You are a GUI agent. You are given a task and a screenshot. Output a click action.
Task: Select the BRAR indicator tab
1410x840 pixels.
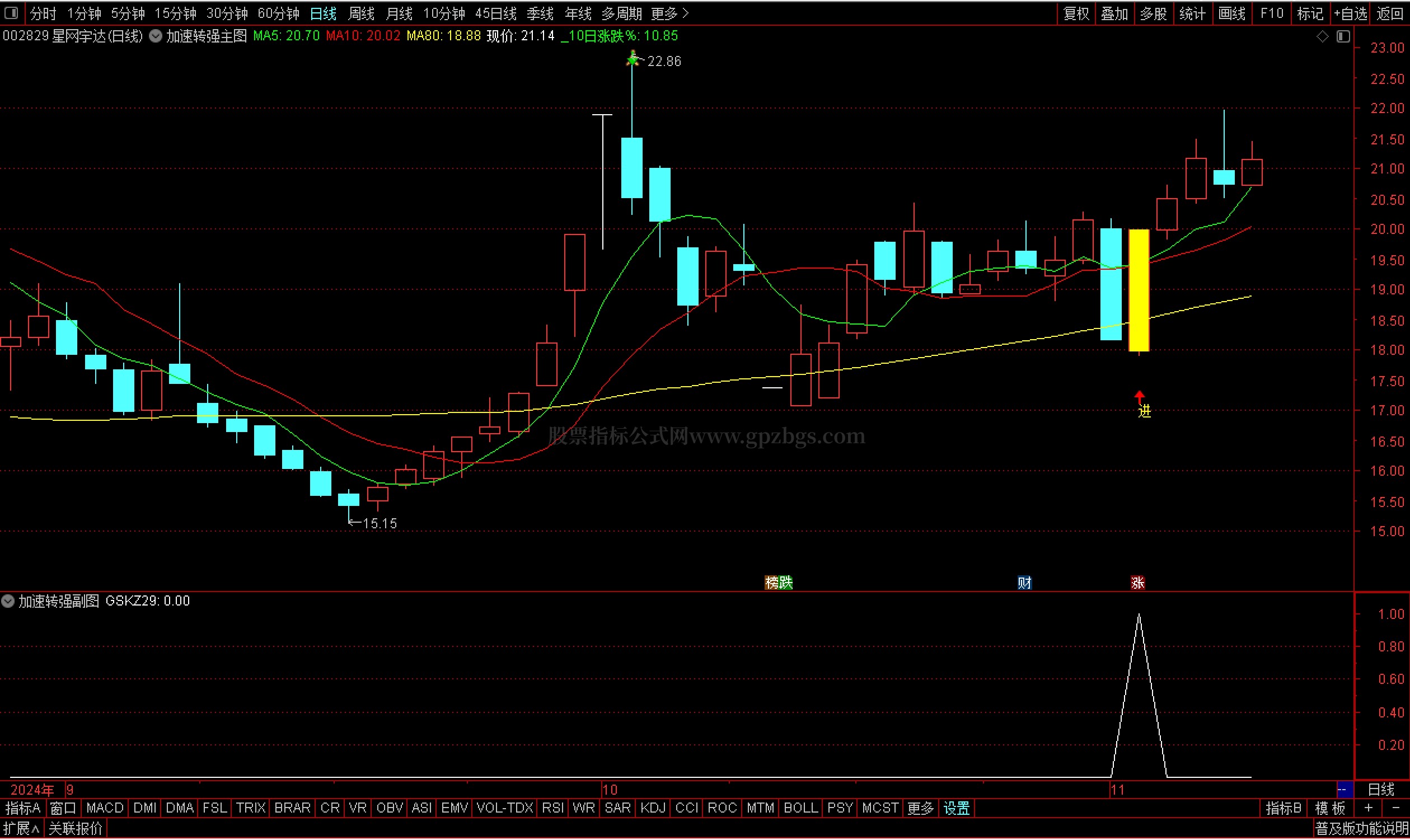293,809
